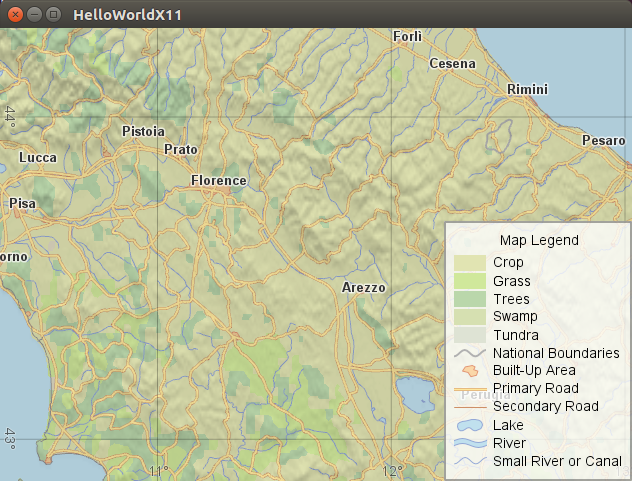Click the Secondary Road line symbol
The image size is (632, 481).
(x=469, y=407)
